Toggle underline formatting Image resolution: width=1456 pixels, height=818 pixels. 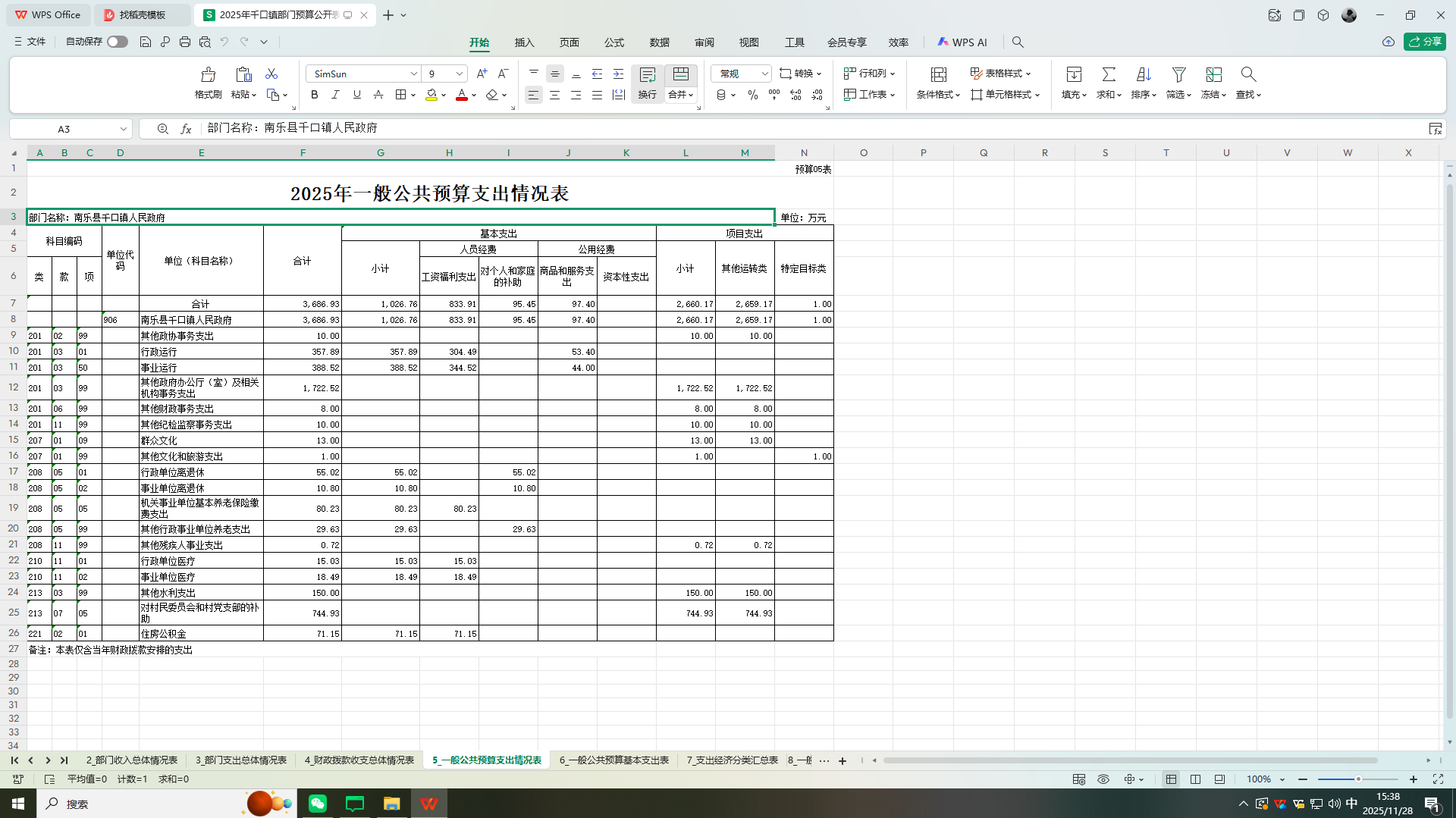[356, 95]
